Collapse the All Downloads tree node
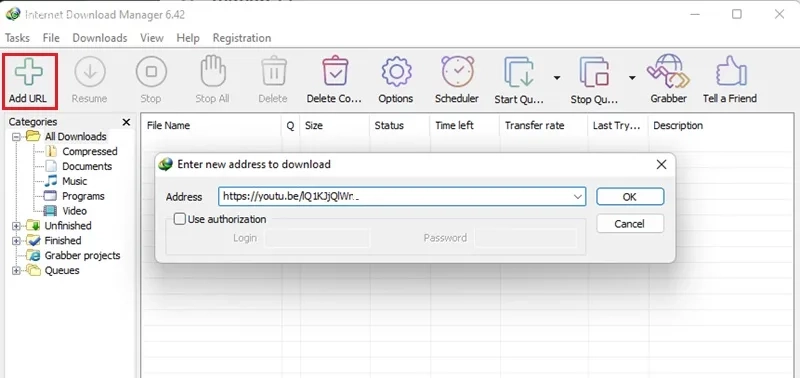 point(16,137)
